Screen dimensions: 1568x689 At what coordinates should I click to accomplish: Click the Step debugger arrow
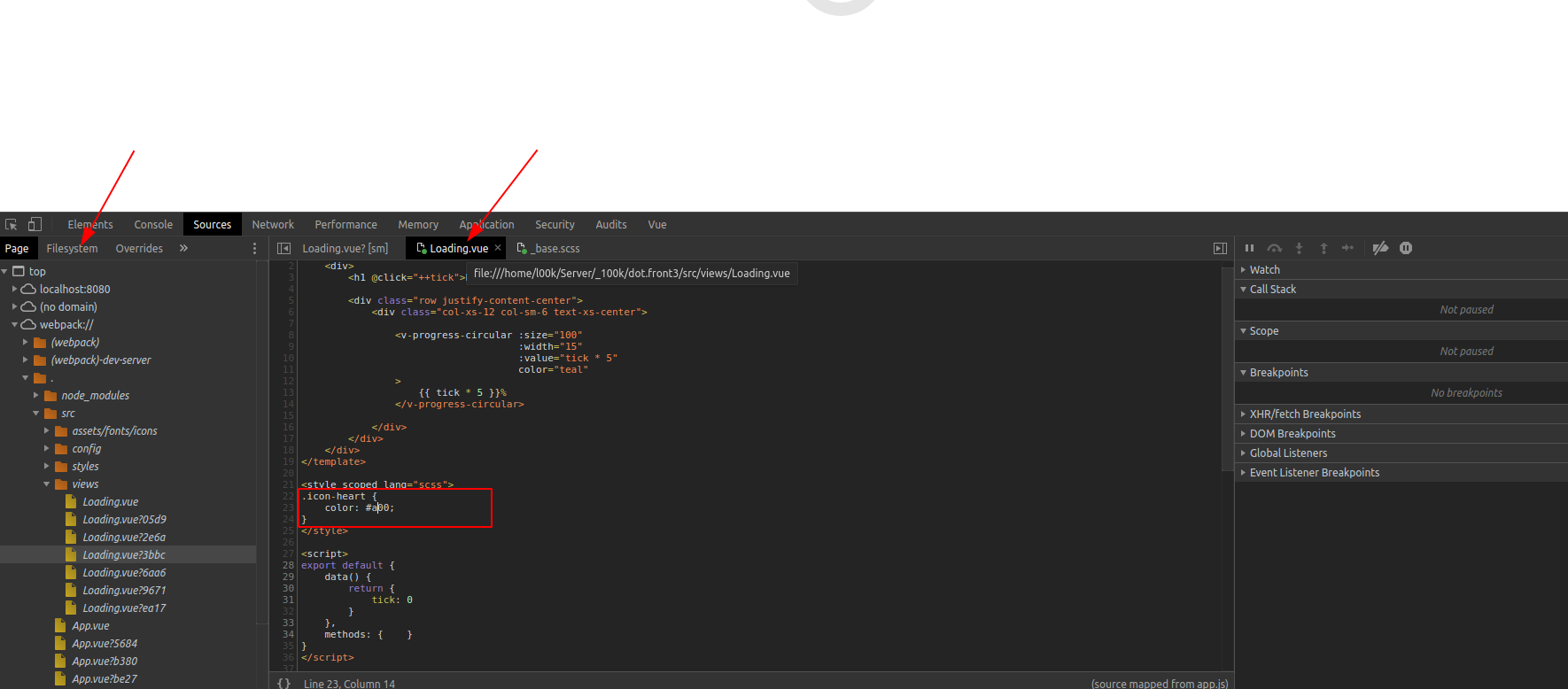click(1347, 248)
